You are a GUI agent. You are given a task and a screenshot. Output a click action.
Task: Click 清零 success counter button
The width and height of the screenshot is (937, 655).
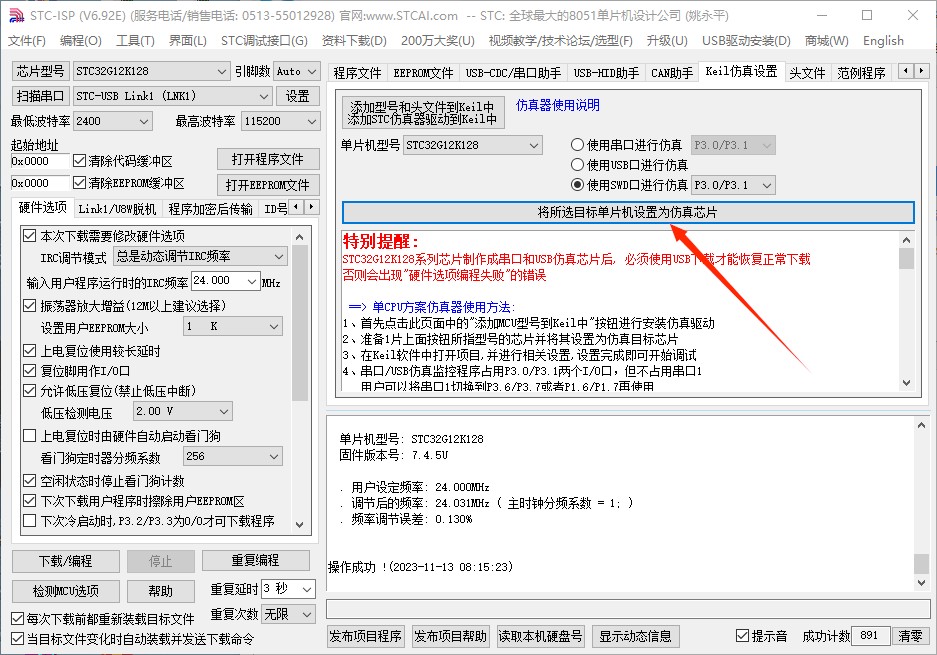coord(910,636)
